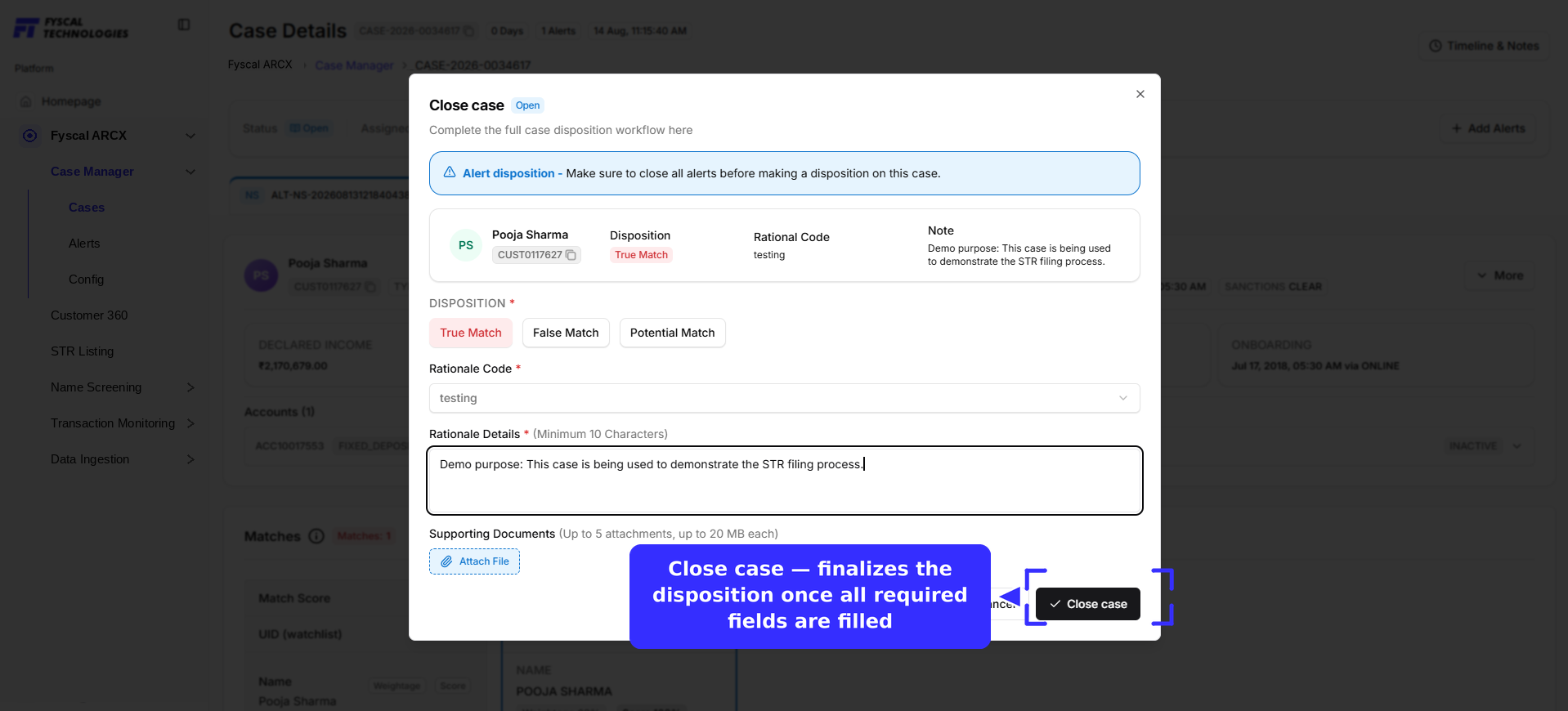Click the green PS avatar in the dialog
Viewport: 1568px width, 711px height.
click(466, 245)
